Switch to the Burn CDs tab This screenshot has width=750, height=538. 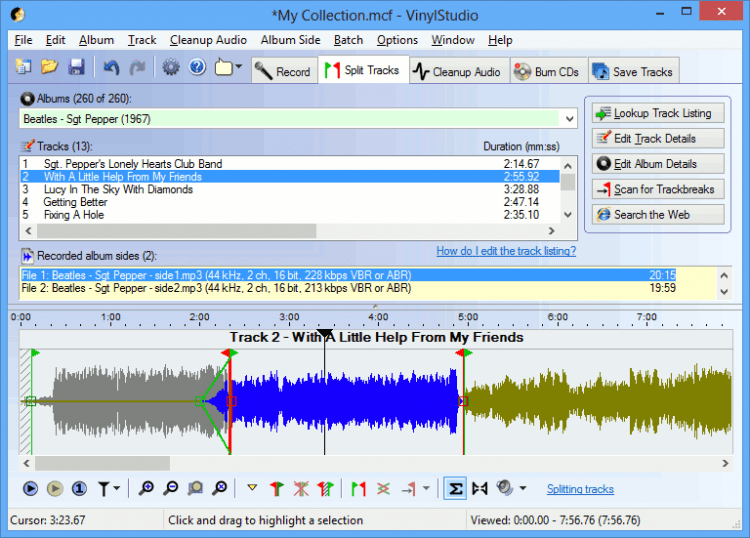[547, 71]
